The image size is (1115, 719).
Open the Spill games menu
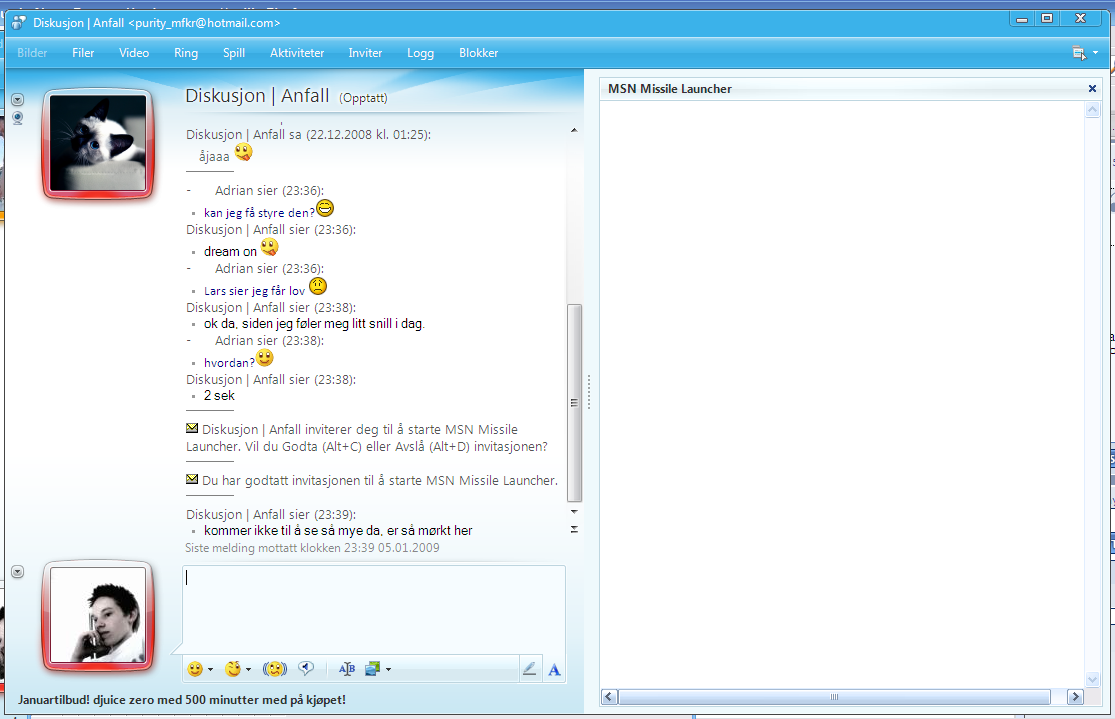click(234, 53)
